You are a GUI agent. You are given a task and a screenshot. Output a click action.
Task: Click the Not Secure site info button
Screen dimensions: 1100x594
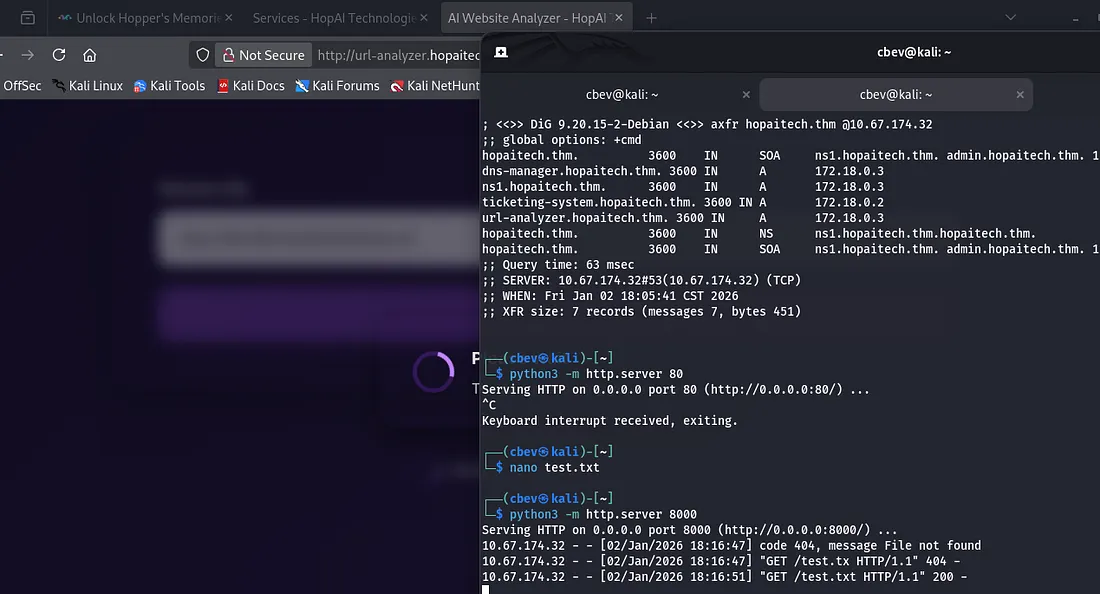point(264,55)
